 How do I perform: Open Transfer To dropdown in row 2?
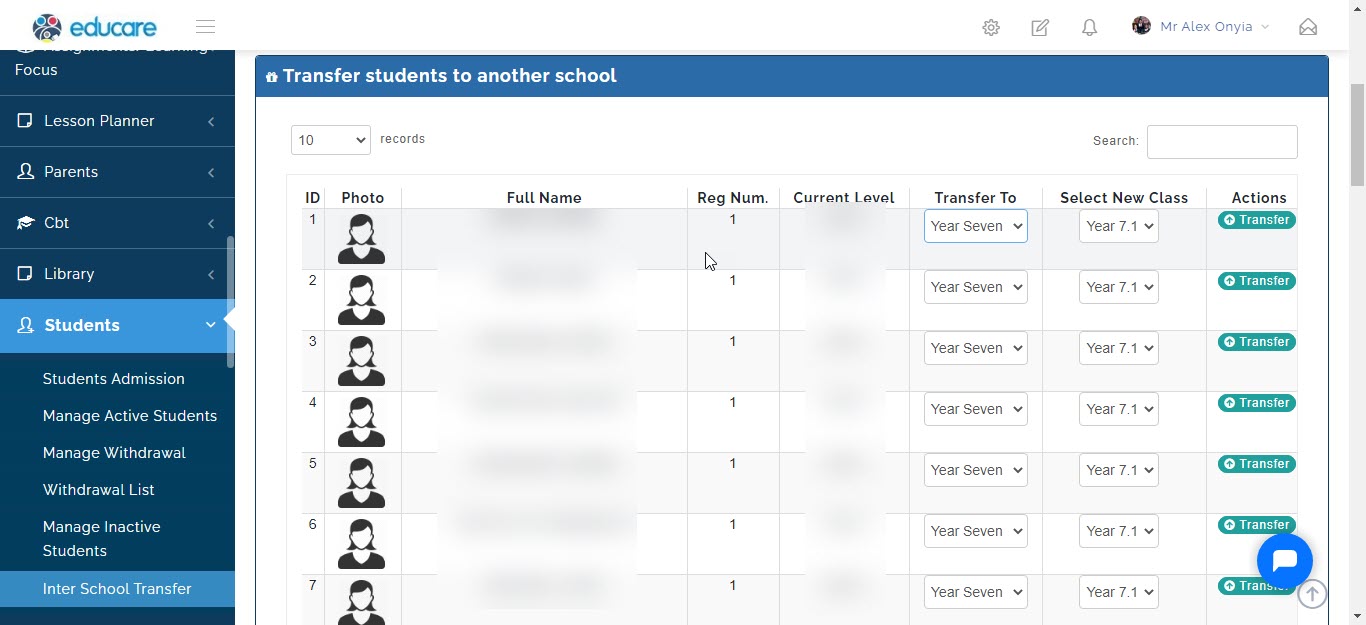click(975, 287)
